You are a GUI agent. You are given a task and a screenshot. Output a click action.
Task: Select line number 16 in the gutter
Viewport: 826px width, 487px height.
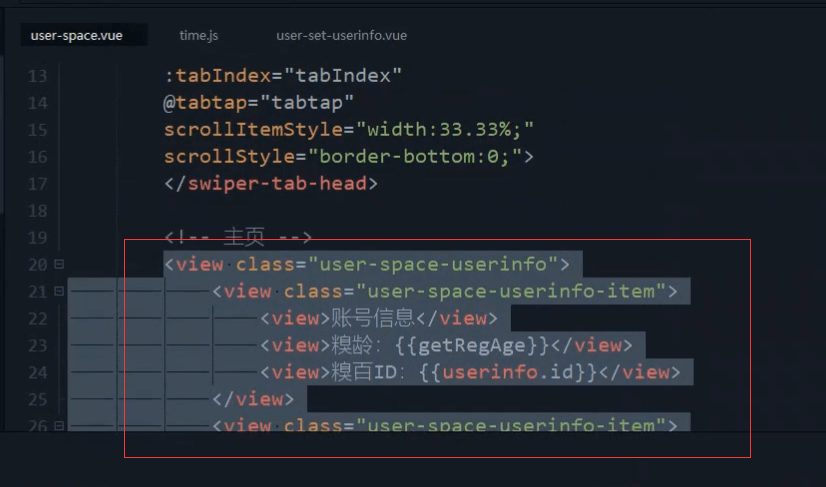(37, 157)
